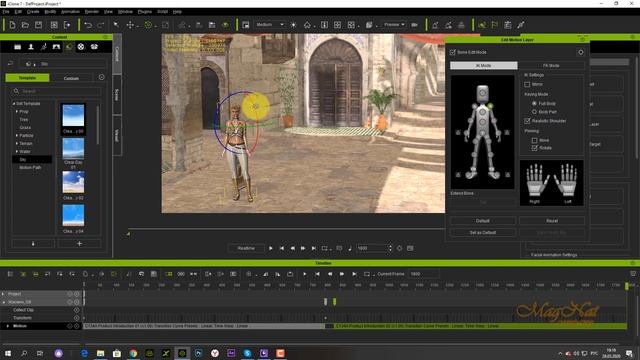Open gear settings in Edit Motion Layer
640x360 pixels.
(x=580, y=52)
